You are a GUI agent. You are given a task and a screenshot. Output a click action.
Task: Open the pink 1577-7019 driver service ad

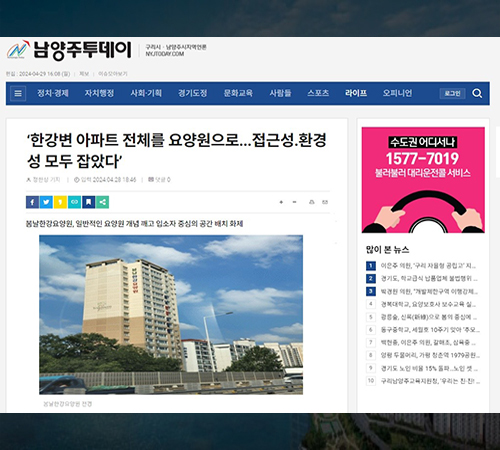[x=423, y=180]
